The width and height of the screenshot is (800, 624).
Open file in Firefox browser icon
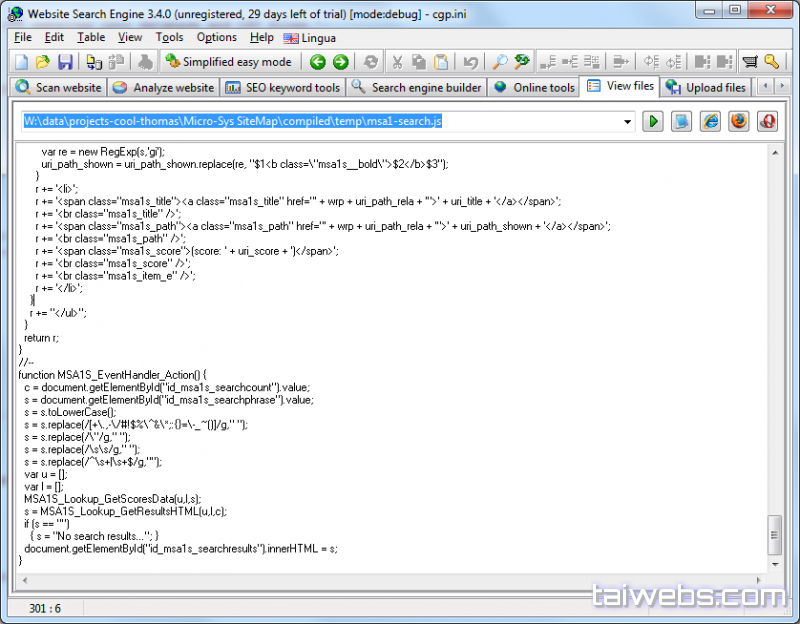click(x=739, y=121)
